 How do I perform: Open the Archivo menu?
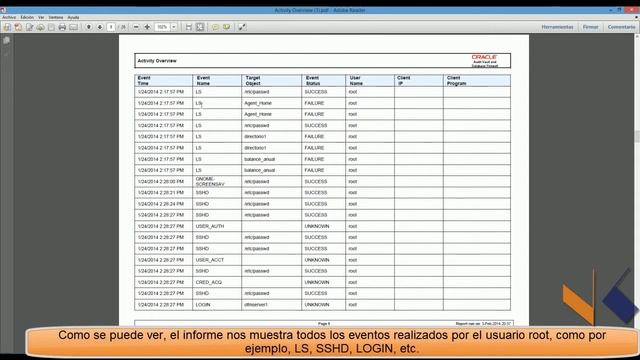click(9, 18)
